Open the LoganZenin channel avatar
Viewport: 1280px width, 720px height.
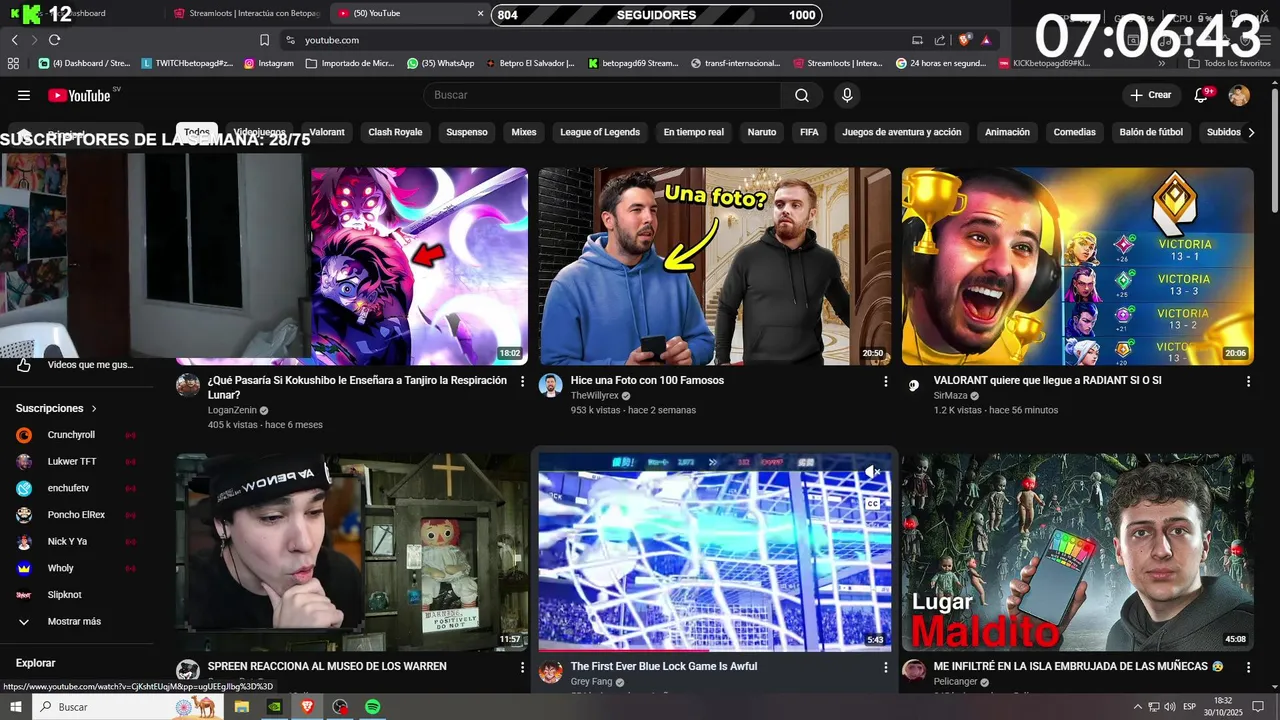(x=188, y=385)
